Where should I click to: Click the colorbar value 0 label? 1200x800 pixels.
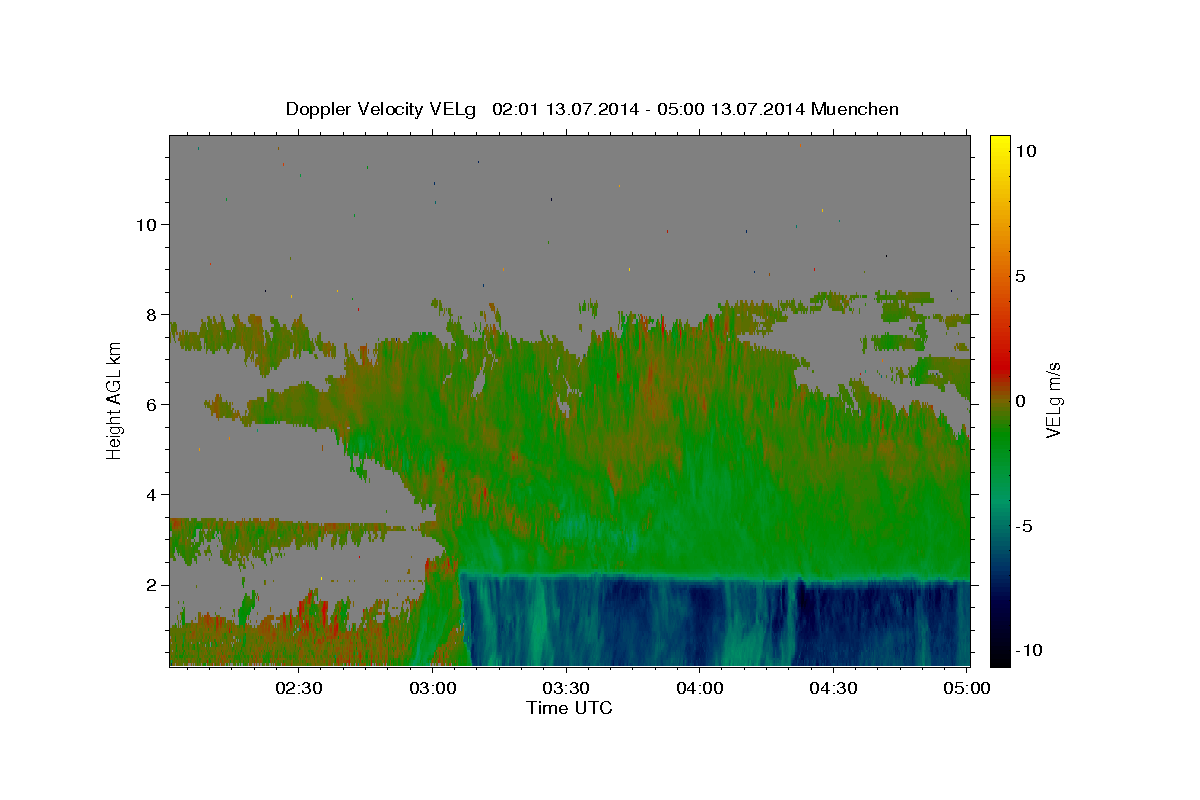tap(1020, 401)
